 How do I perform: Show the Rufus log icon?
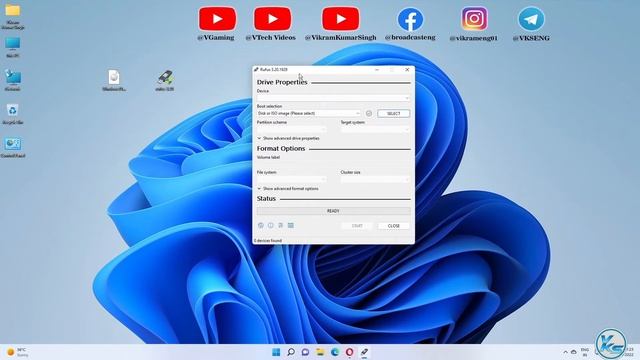click(291, 225)
